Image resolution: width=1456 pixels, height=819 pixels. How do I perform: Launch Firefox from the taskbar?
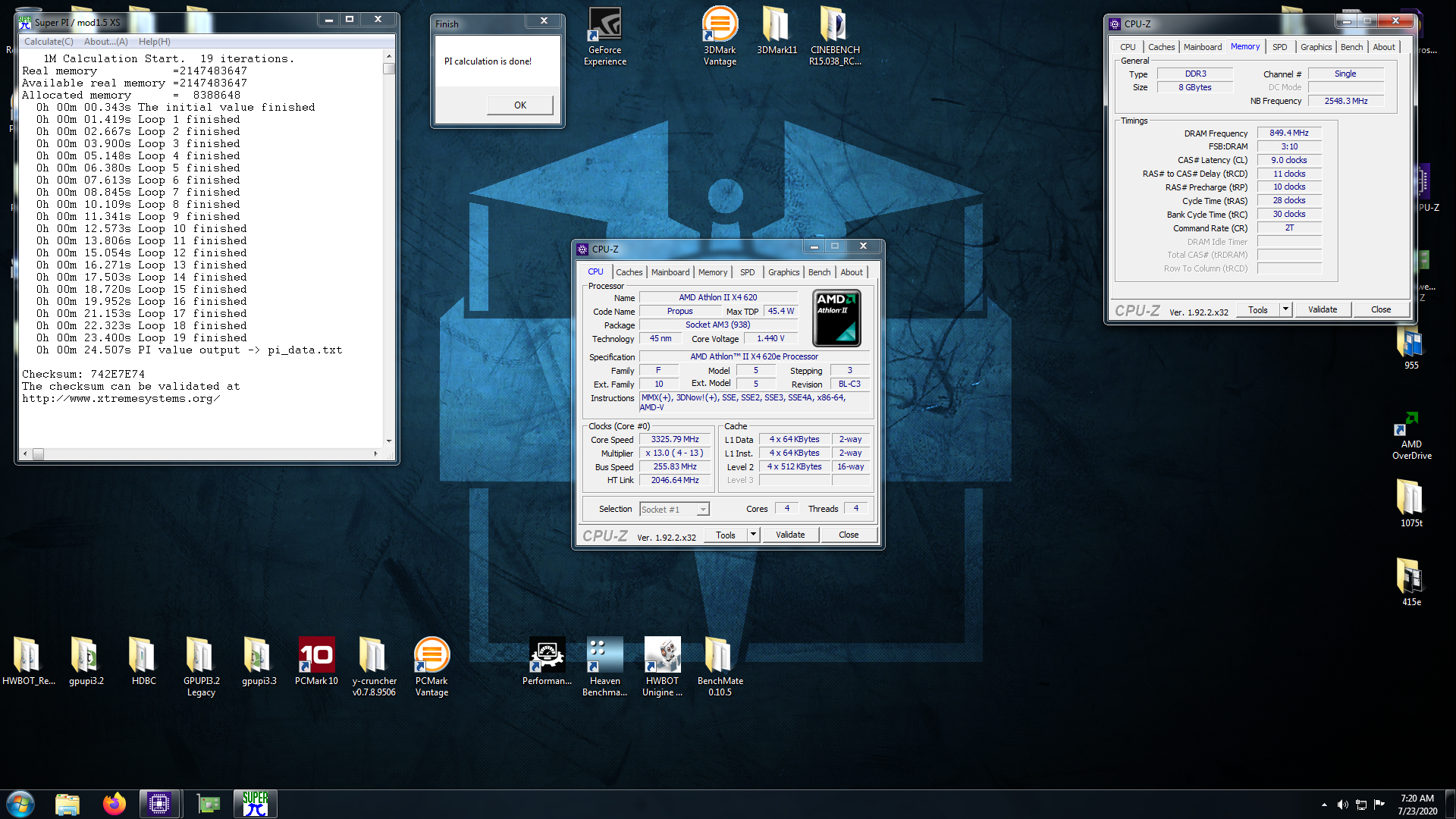[115, 804]
